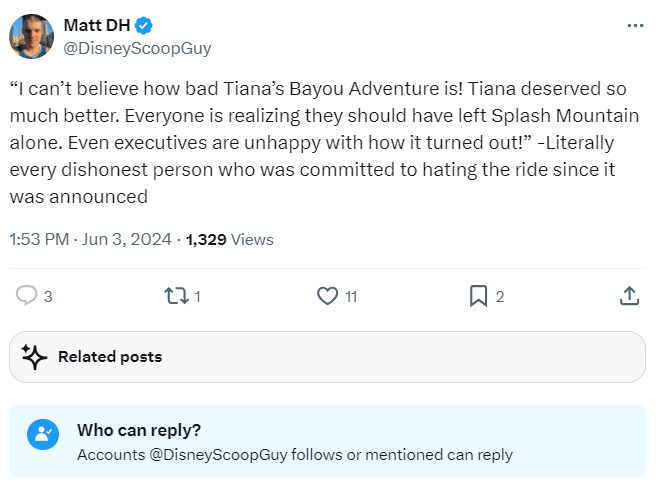Viewport: 659px width, 487px height.
Task: Bookmark this post with the bookmark icon
Action: [478, 296]
